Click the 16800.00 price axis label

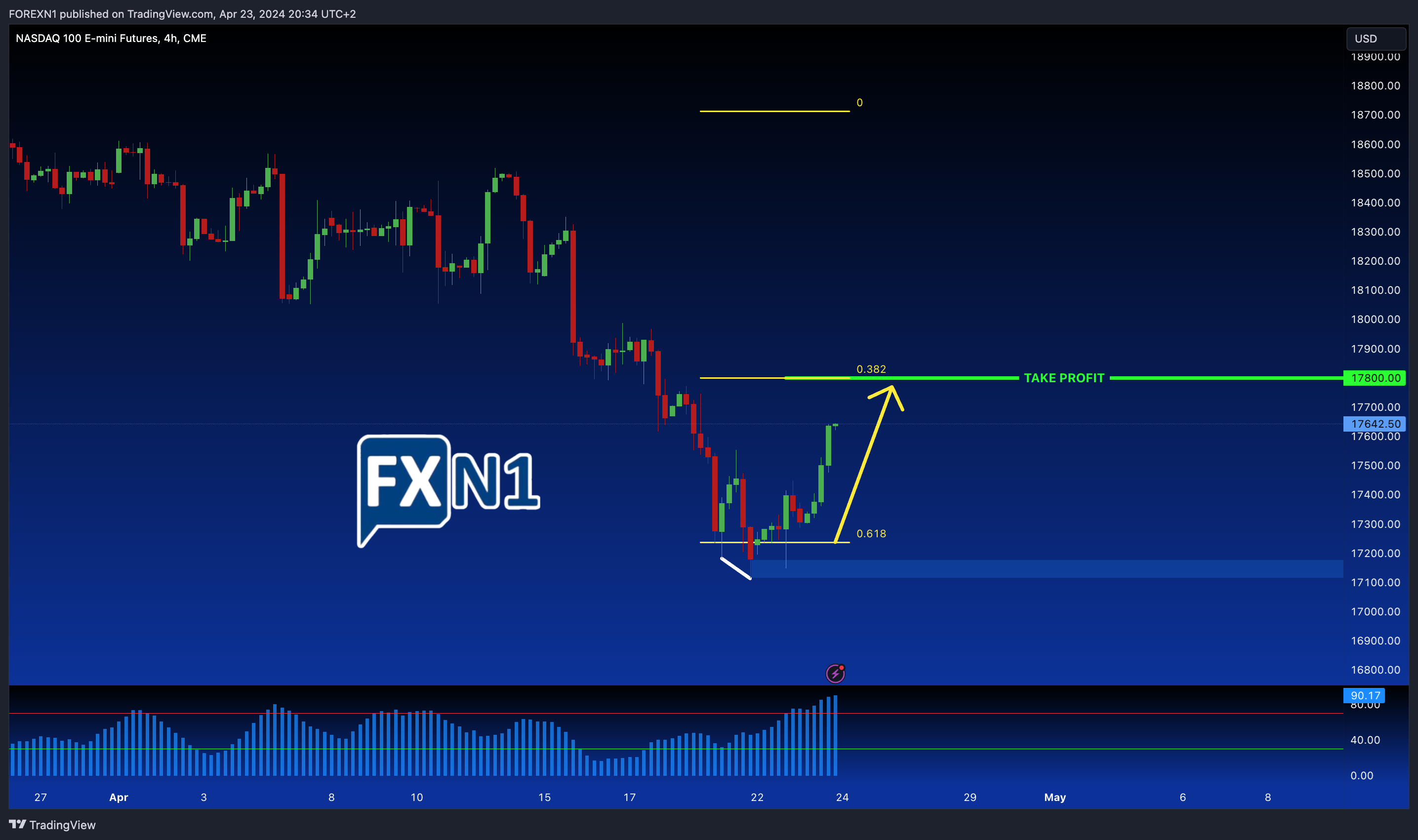point(1375,670)
